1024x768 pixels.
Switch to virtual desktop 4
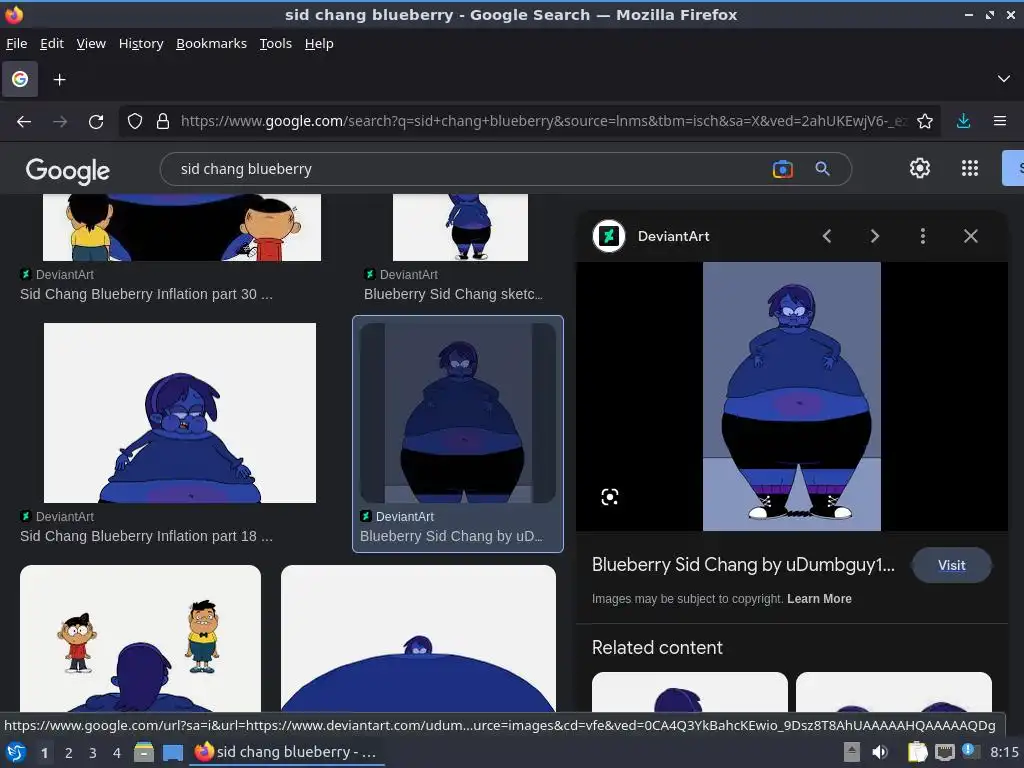pyautogui.click(x=117, y=753)
